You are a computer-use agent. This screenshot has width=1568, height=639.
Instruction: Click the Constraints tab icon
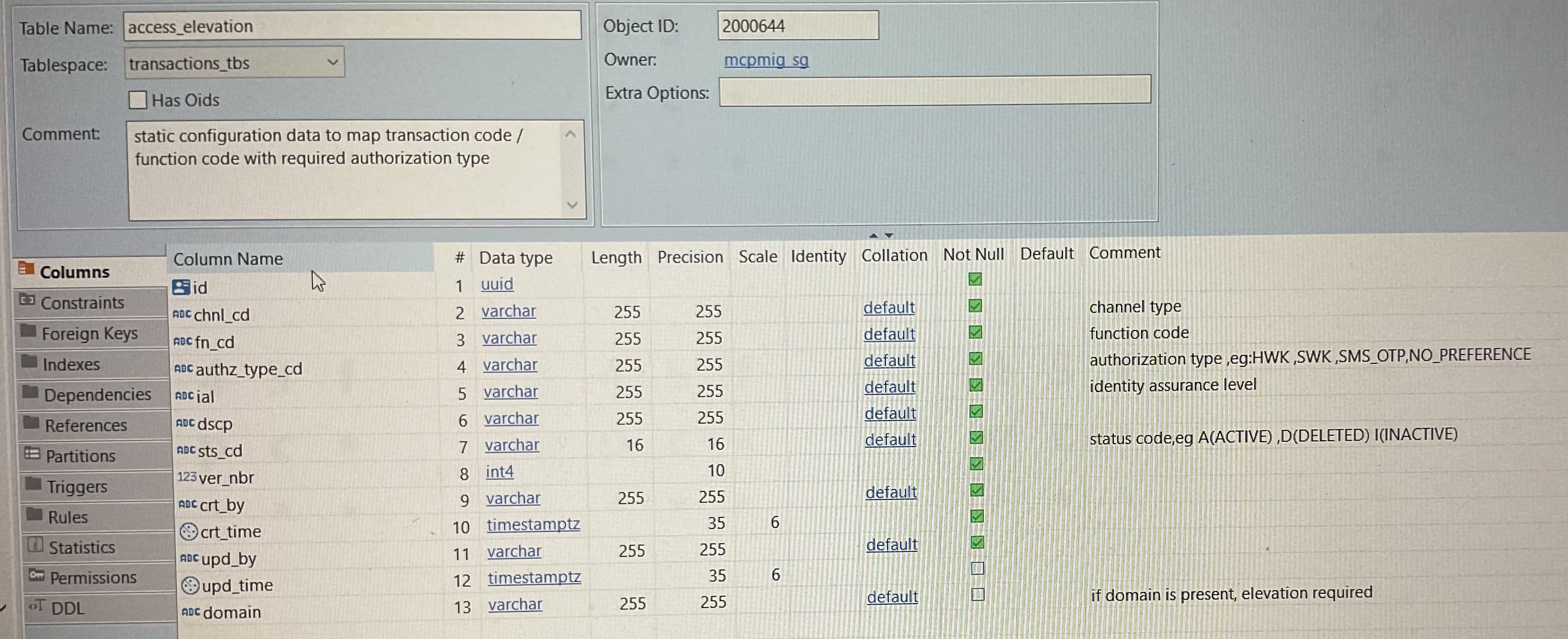(27, 300)
